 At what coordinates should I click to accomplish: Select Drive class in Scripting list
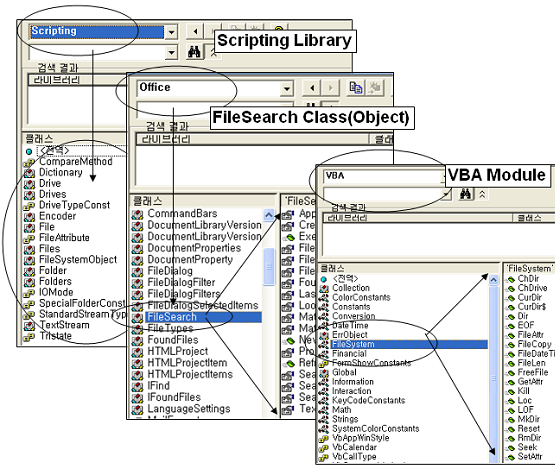pos(50,184)
